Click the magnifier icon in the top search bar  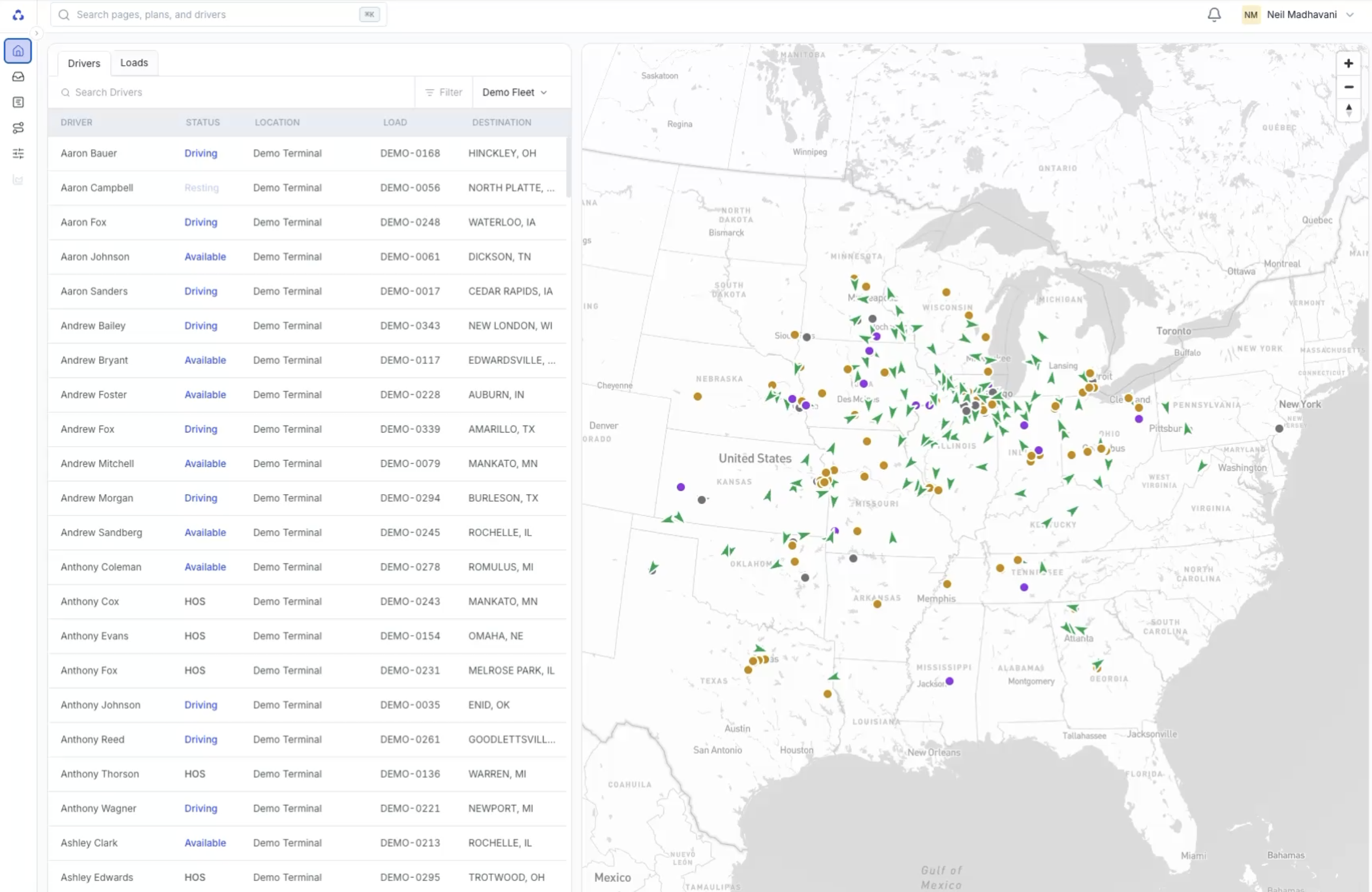click(x=65, y=14)
